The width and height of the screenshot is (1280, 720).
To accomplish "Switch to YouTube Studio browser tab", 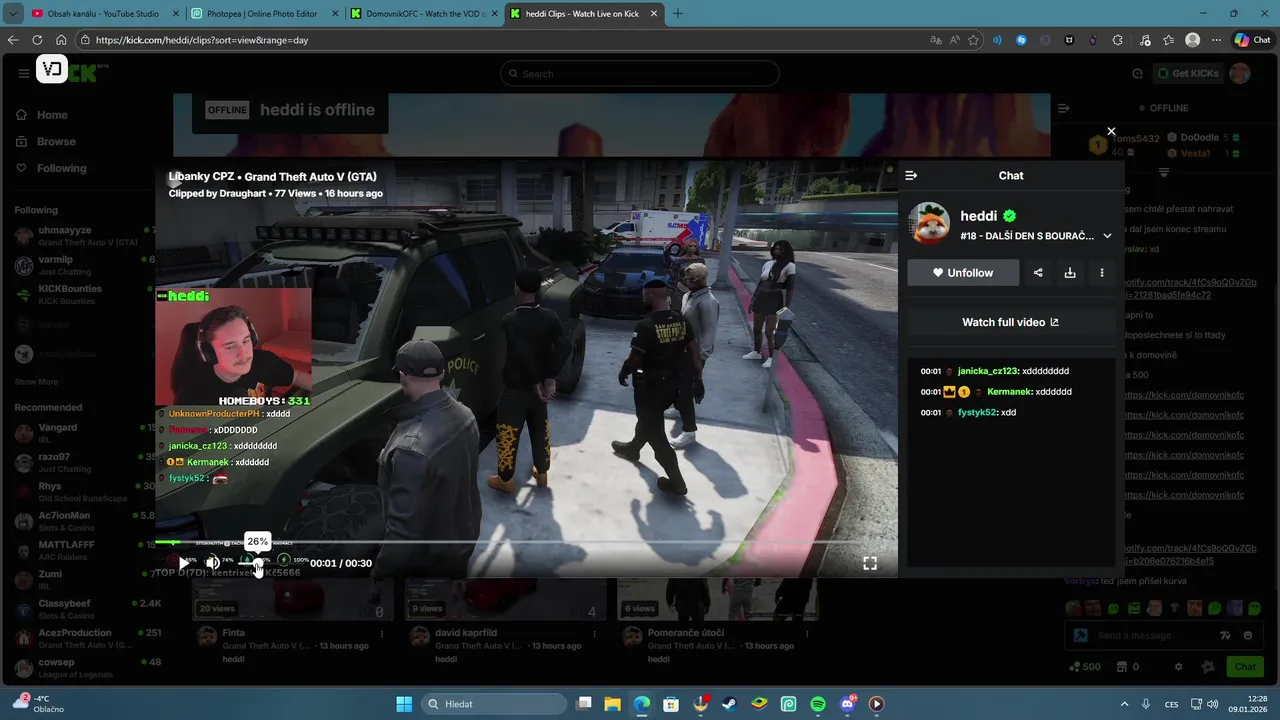I will [x=104, y=14].
